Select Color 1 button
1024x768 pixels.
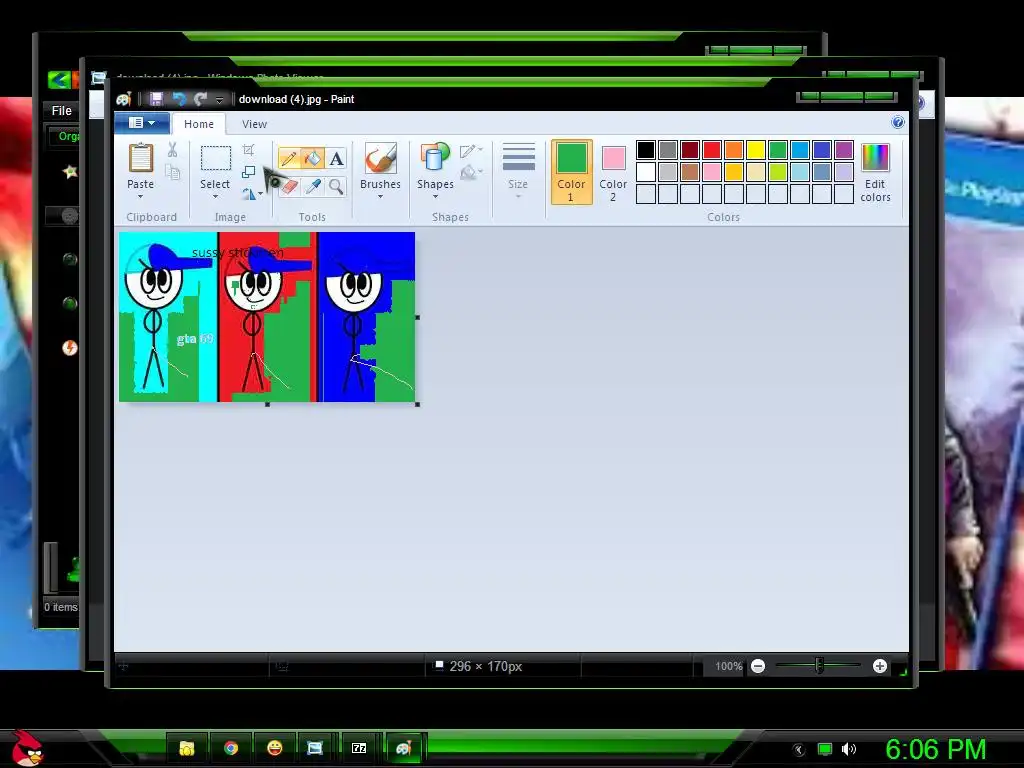click(571, 172)
